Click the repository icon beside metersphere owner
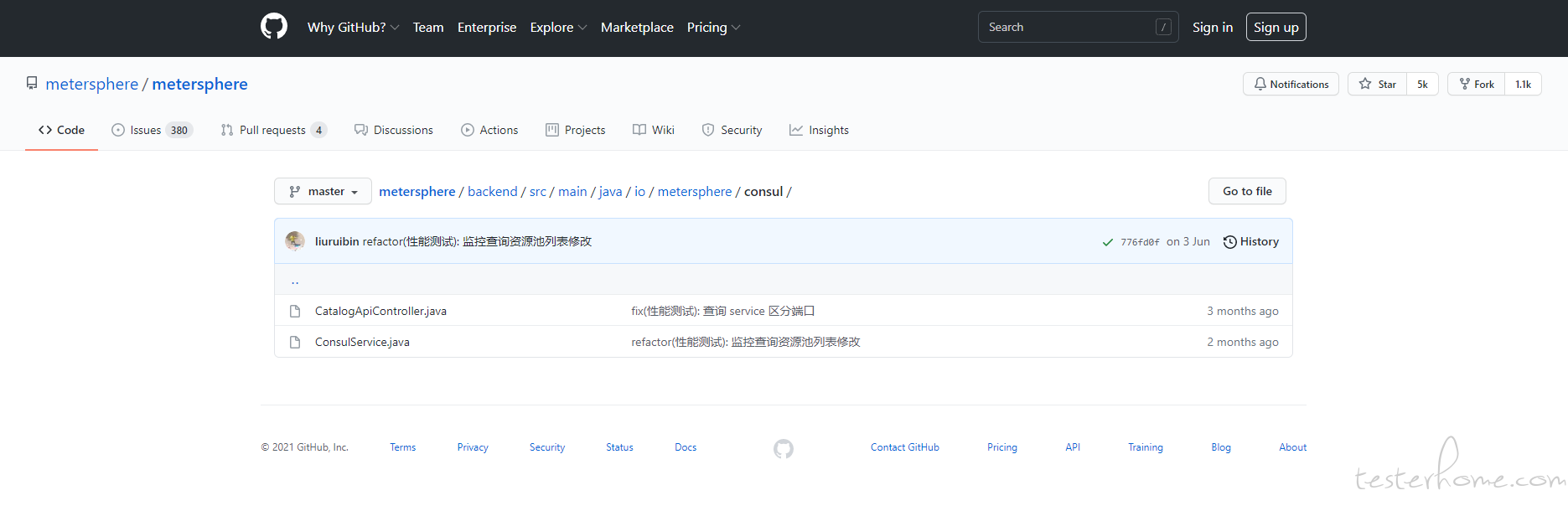Viewport: 1568px width, 511px height. point(32,84)
